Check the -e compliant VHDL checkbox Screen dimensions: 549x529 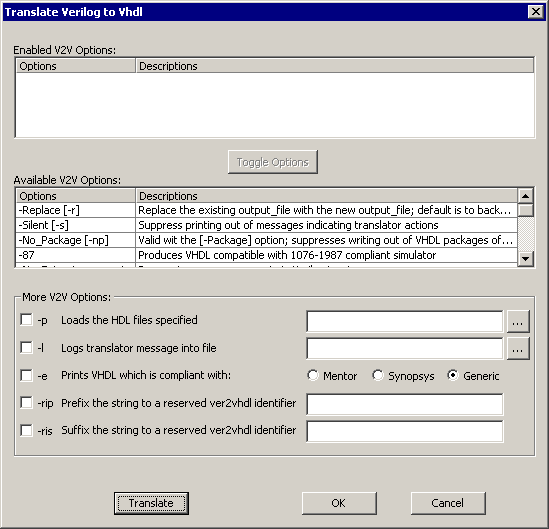27,375
